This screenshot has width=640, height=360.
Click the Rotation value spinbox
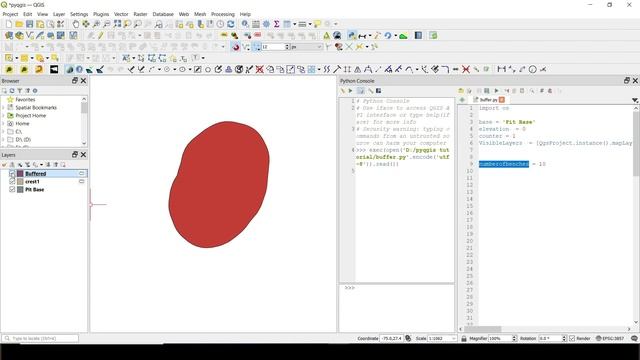coord(553,338)
